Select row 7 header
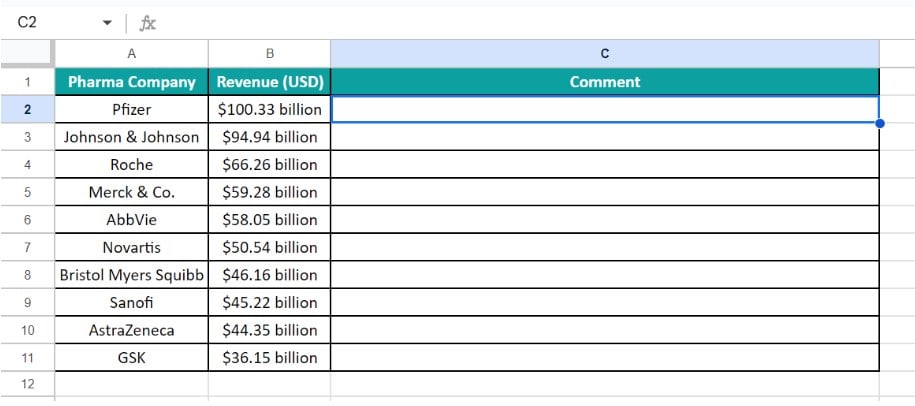 (27, 247)
